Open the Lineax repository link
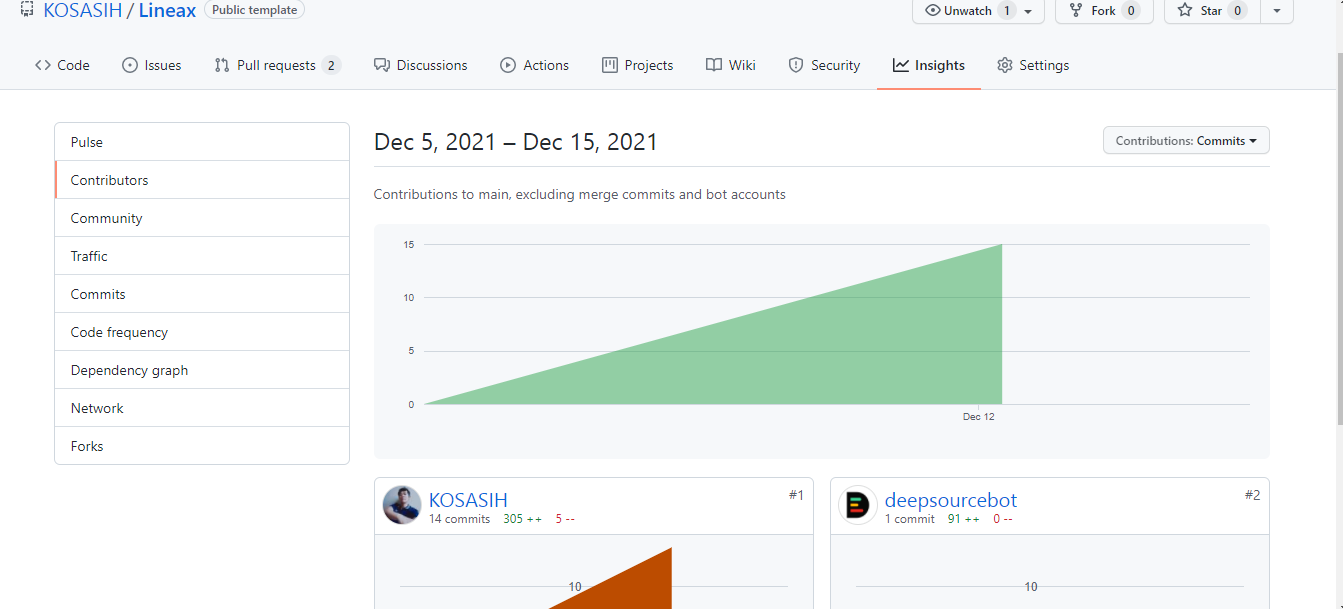 tap(167, 11)
